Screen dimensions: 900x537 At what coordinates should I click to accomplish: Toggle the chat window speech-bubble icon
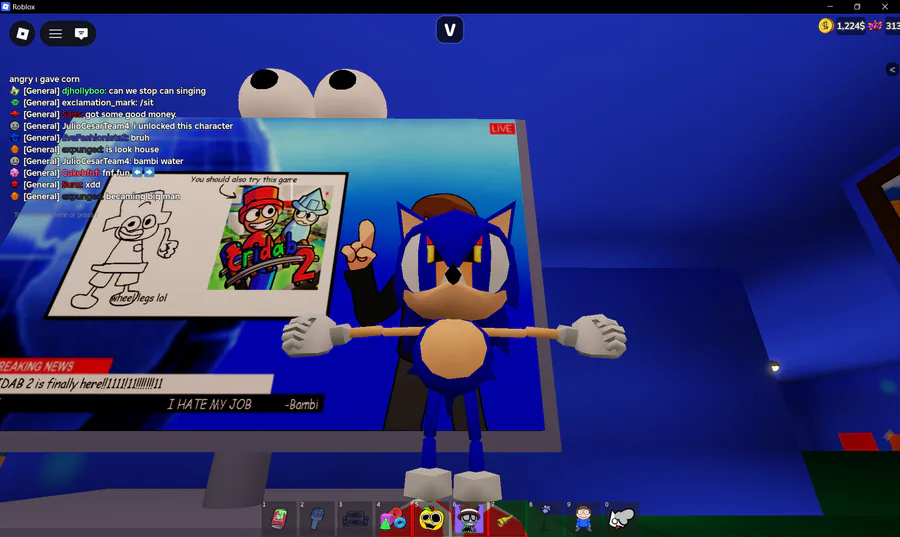[x=81, y=34]
